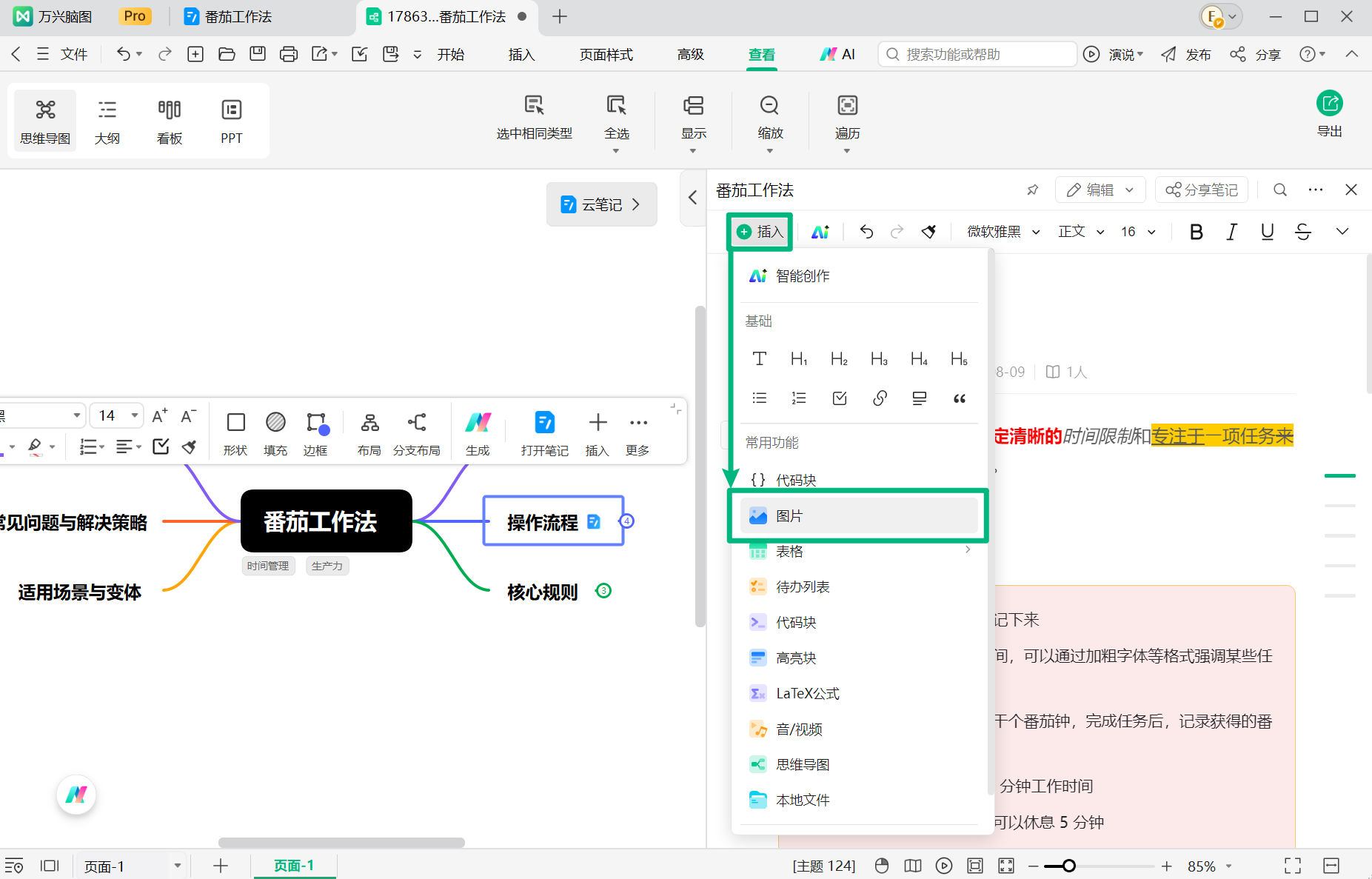This screenshot has width=1372, height=879.
Task: Click the green Export (导出) icon
Action: (x=1330, y=103)
